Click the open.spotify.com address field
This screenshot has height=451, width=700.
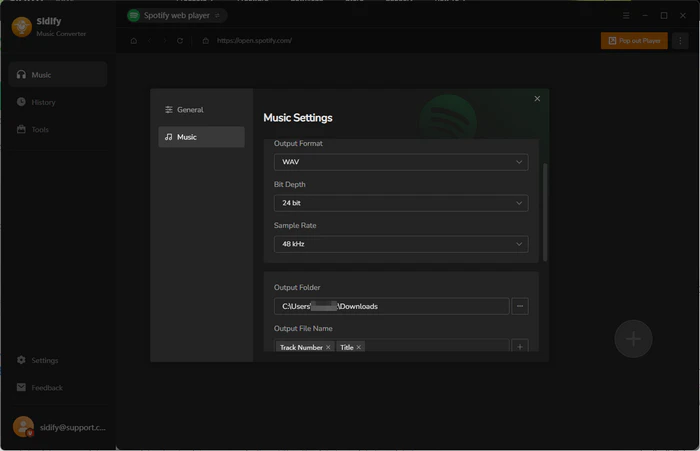coord(254,41)
